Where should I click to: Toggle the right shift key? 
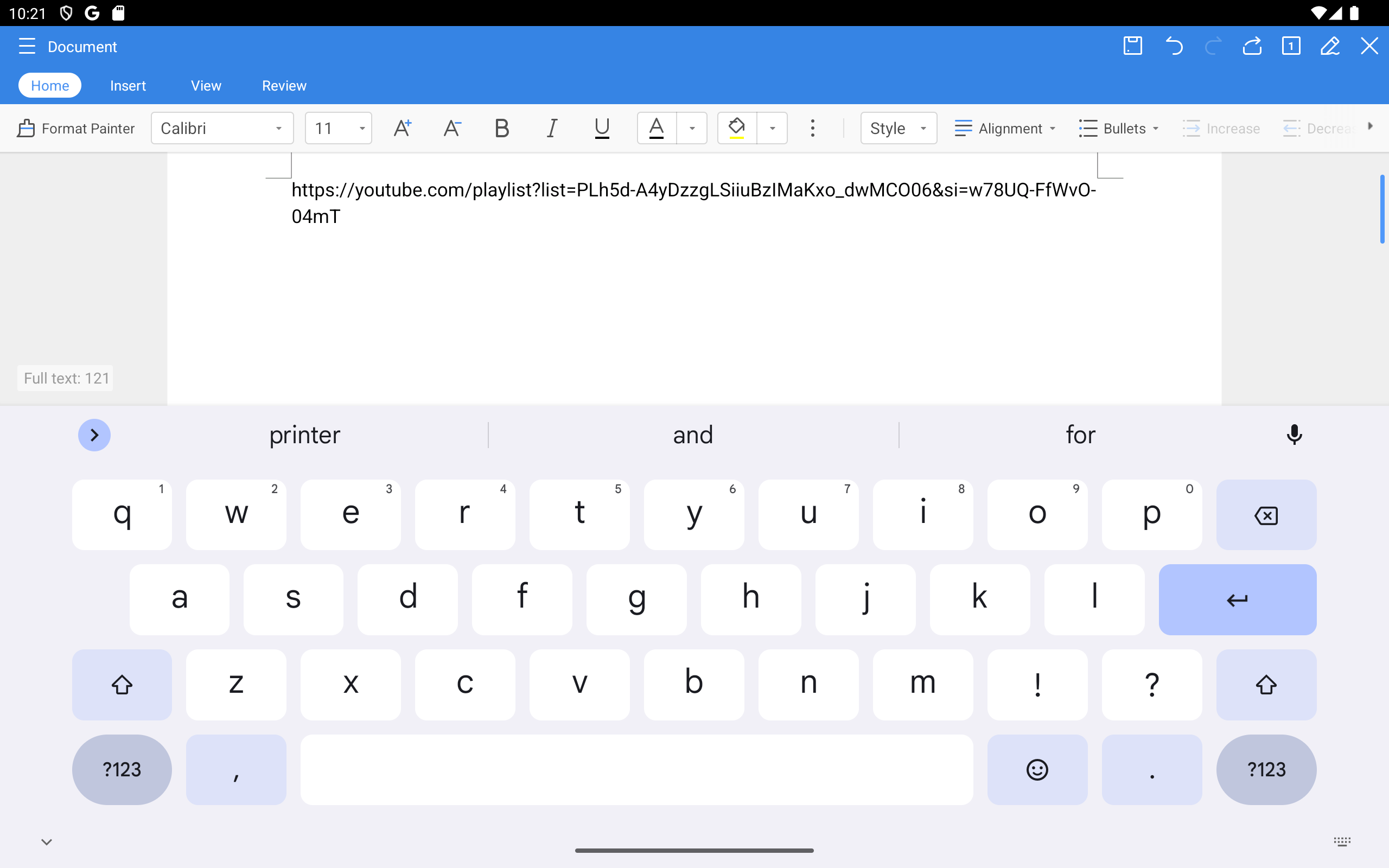pyautogui.click(x=1266, y=684)
